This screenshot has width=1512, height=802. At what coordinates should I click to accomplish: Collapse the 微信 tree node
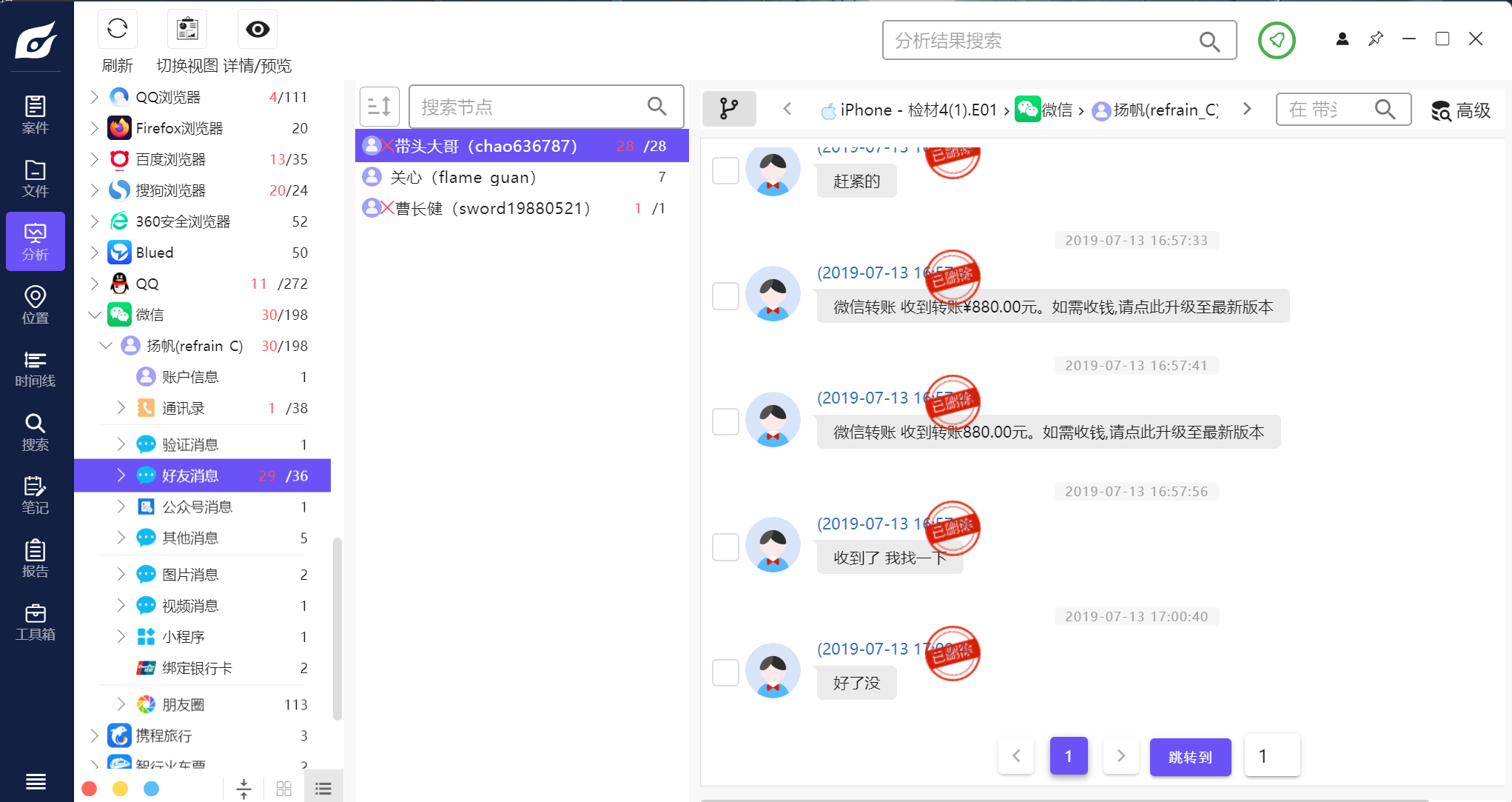[x=94, y=315]
